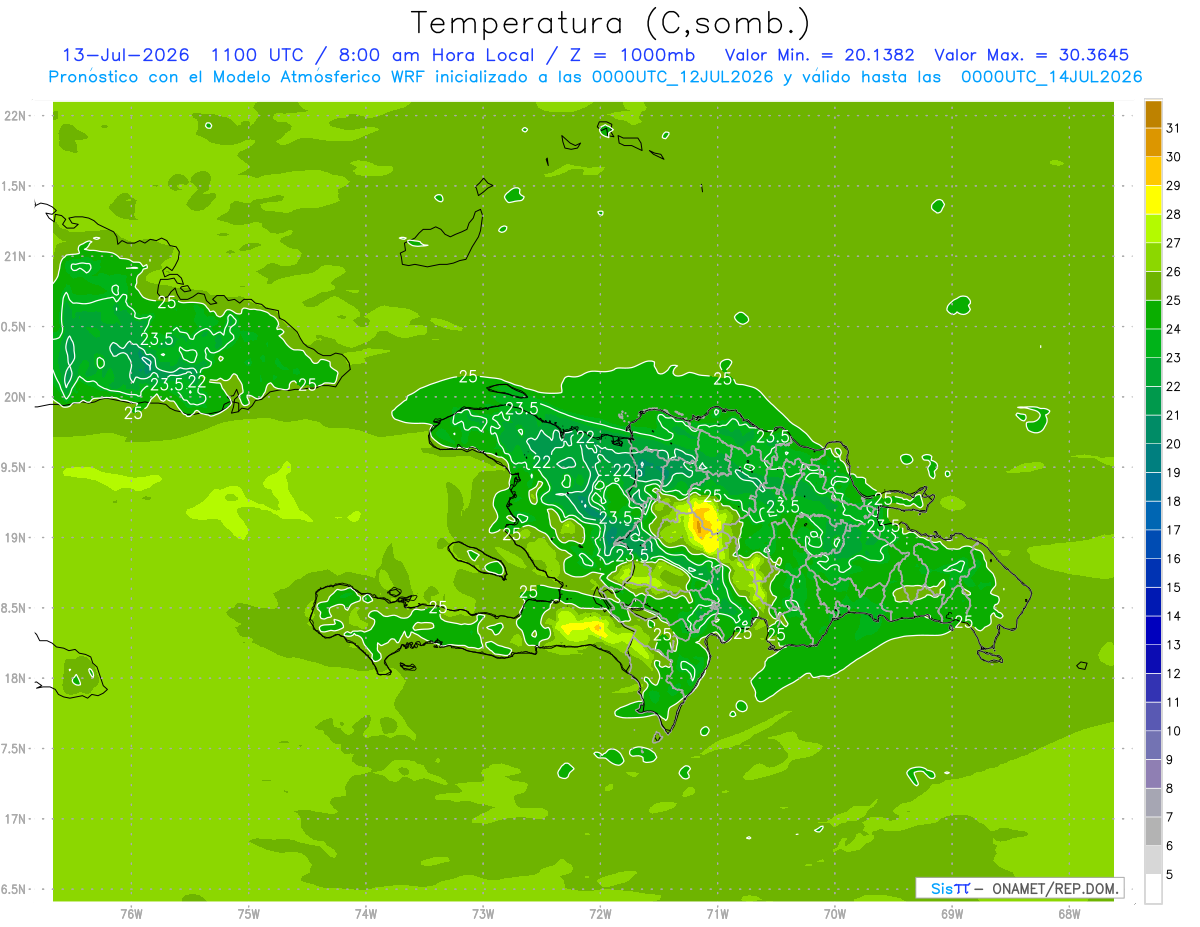Click the "74W" longitude axis label
The width and height of the screenshot is (1200, 927).
(366, 914)
